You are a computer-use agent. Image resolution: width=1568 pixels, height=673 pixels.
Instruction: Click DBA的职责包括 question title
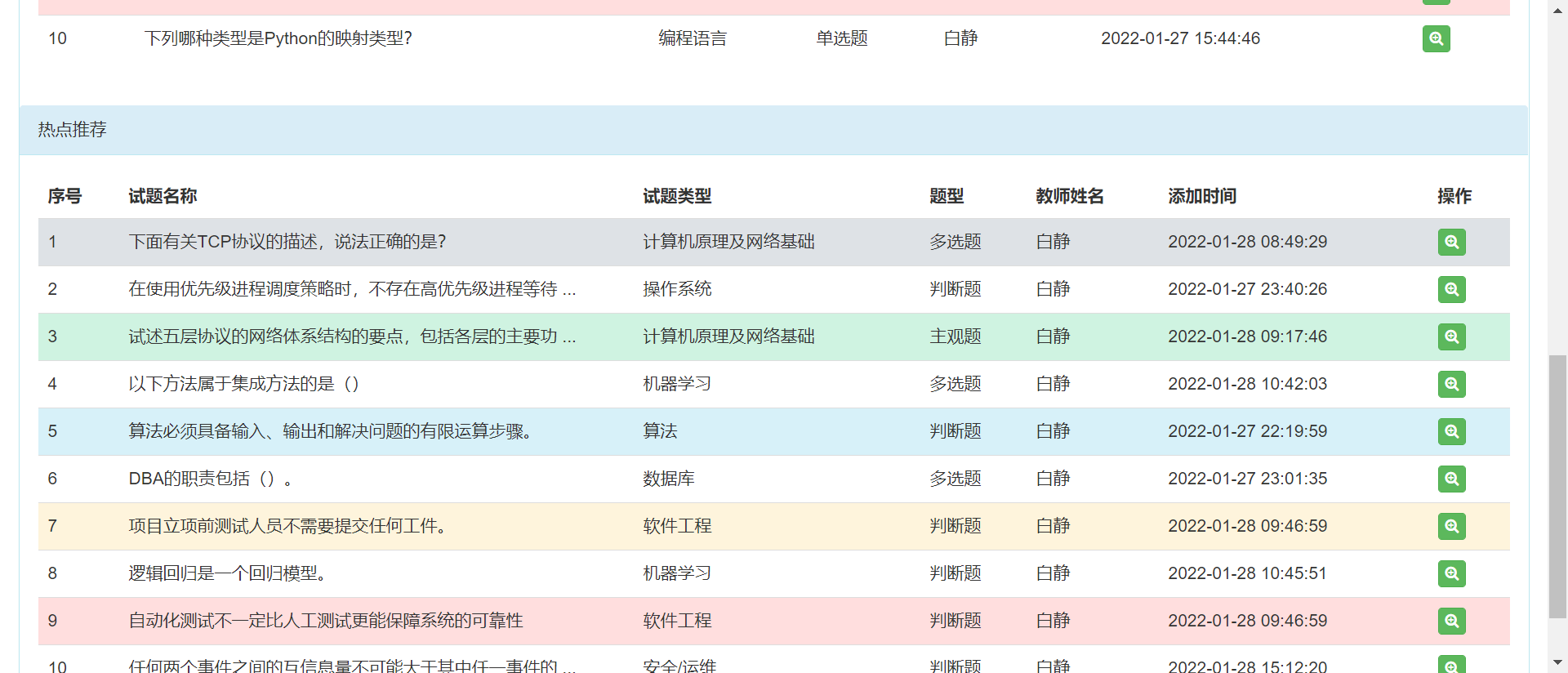[x=211, y=479]
